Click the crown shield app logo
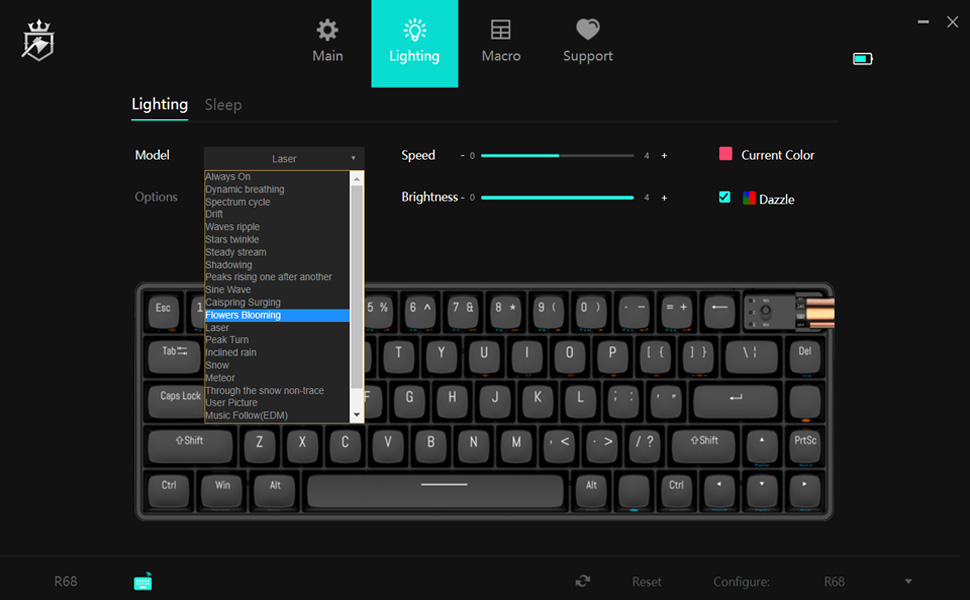The height and width of the screenshot is (600, 970). 38,40
